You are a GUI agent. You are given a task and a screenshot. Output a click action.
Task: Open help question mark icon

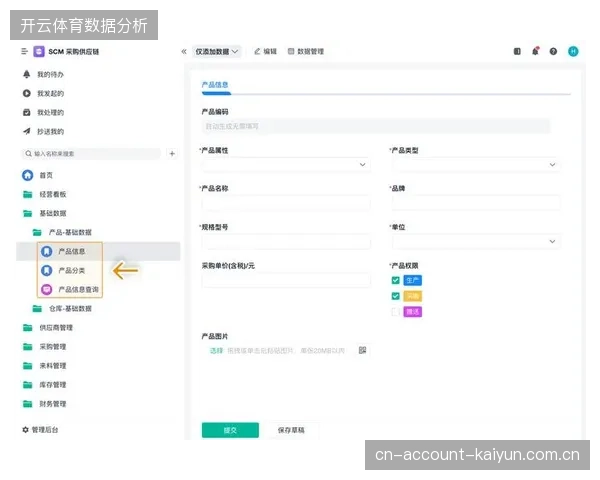pos(553,51)
